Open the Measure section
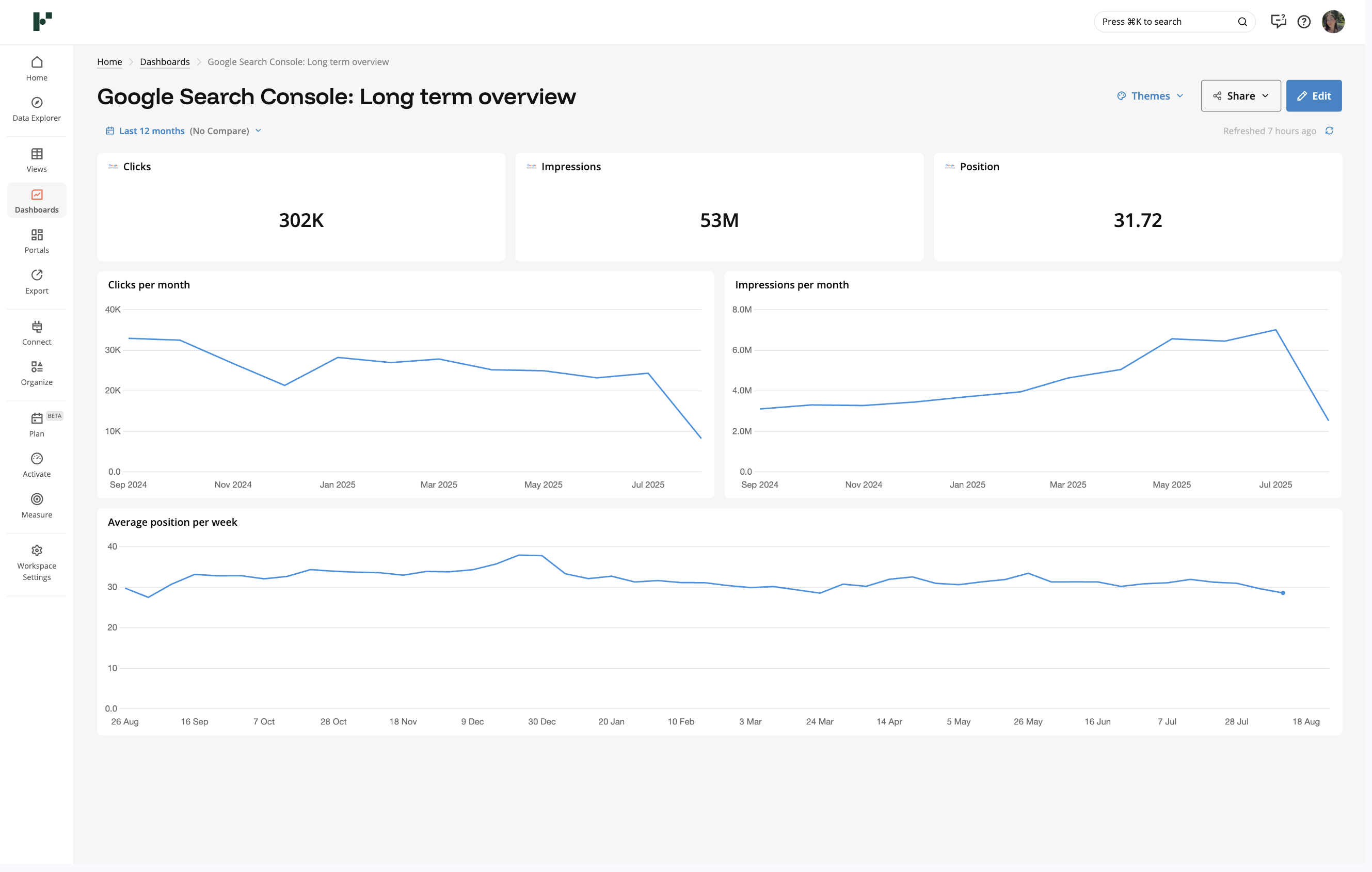The height and width of the screenshot is (872, 1372). (x=37, y=505)
